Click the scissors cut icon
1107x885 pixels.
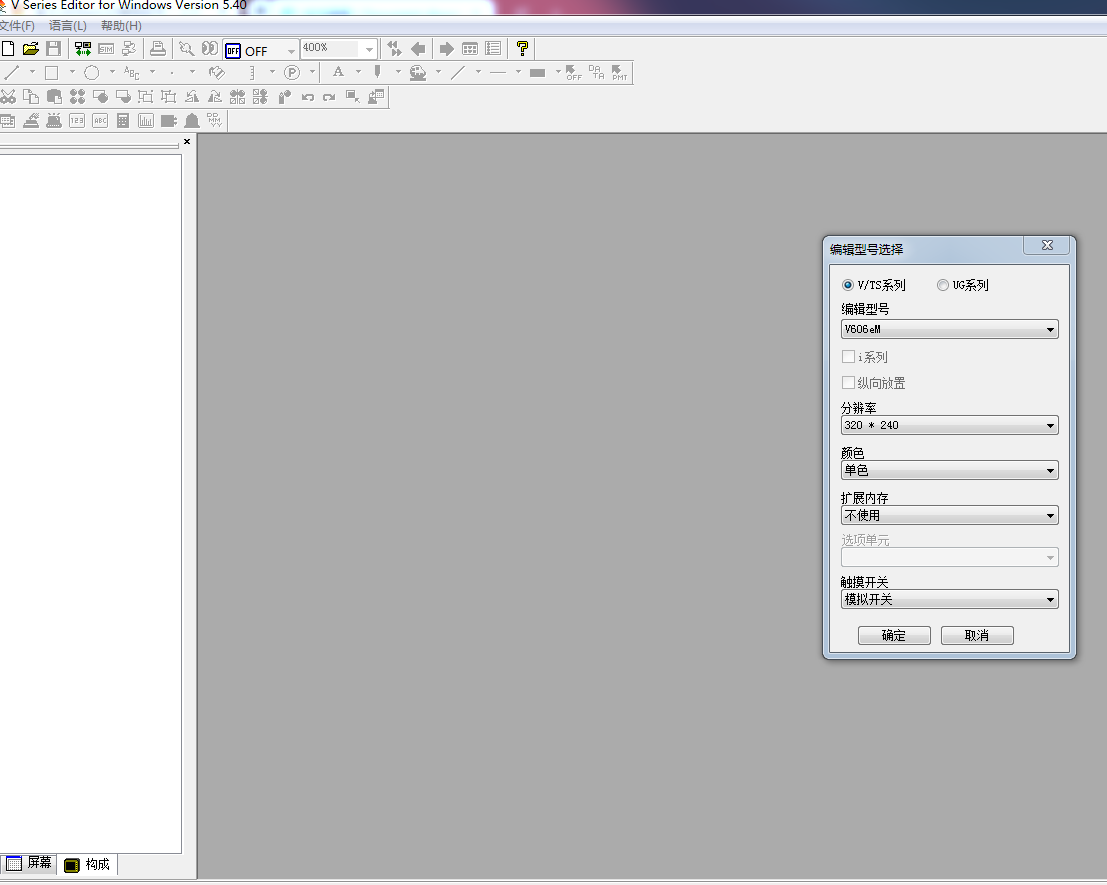pyautogui.click(x=8, y=97)
